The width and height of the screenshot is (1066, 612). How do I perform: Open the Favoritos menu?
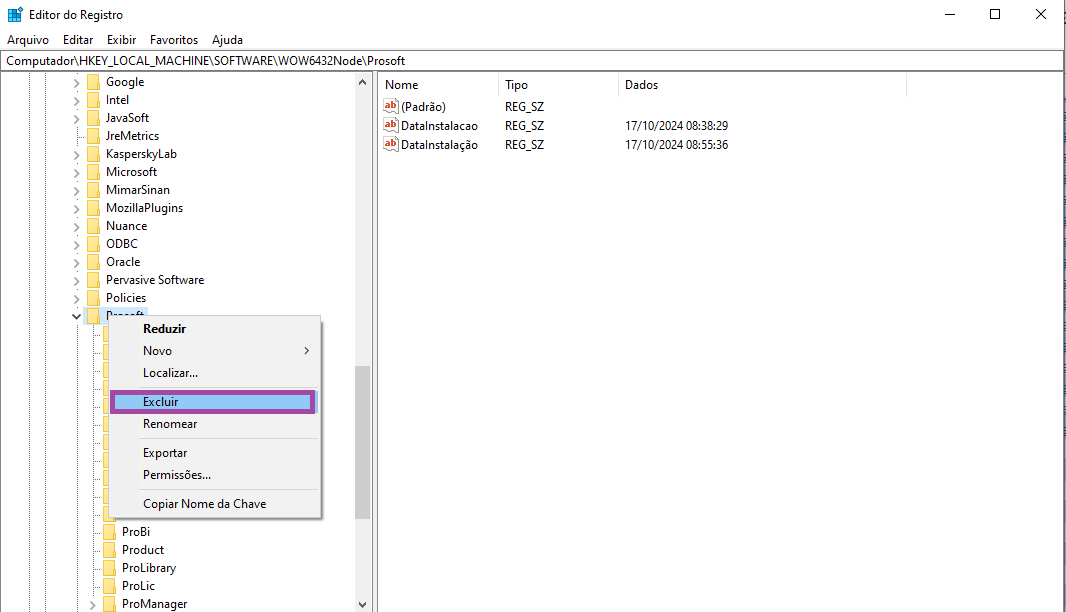pos(174,40)
